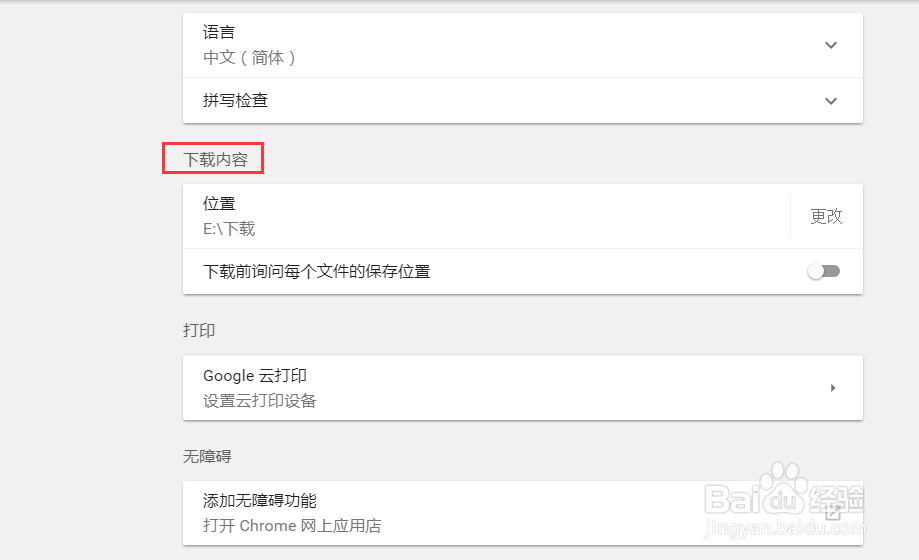Open Google 云打印 via its arrow icon
This screenshot has width=919, height=560.
[833, 388]
